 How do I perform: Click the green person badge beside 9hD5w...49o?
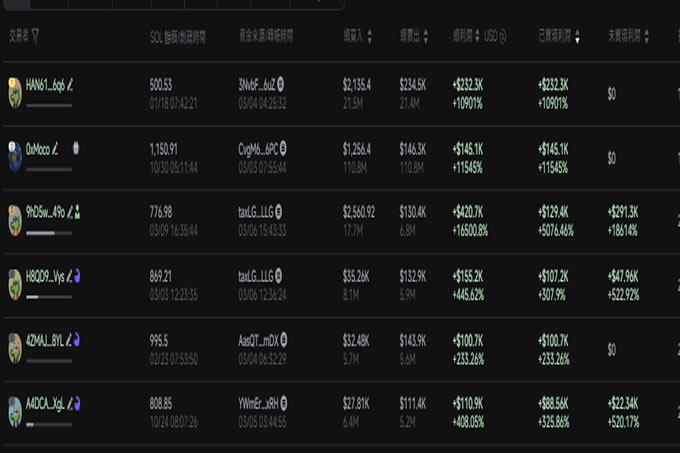coord(77,212)
